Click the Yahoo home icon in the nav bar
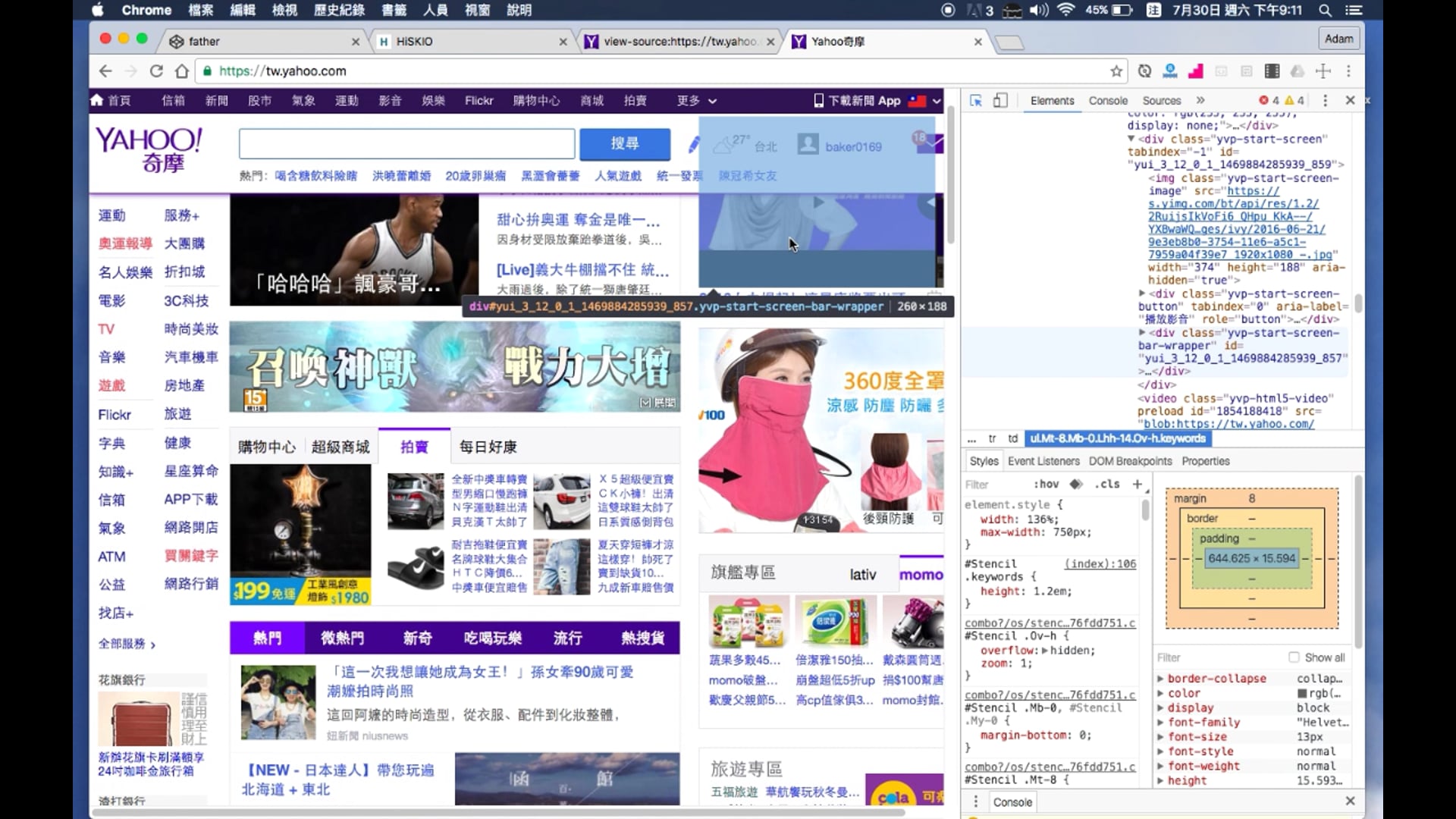 pyautogui.click(x=97, y=99)
